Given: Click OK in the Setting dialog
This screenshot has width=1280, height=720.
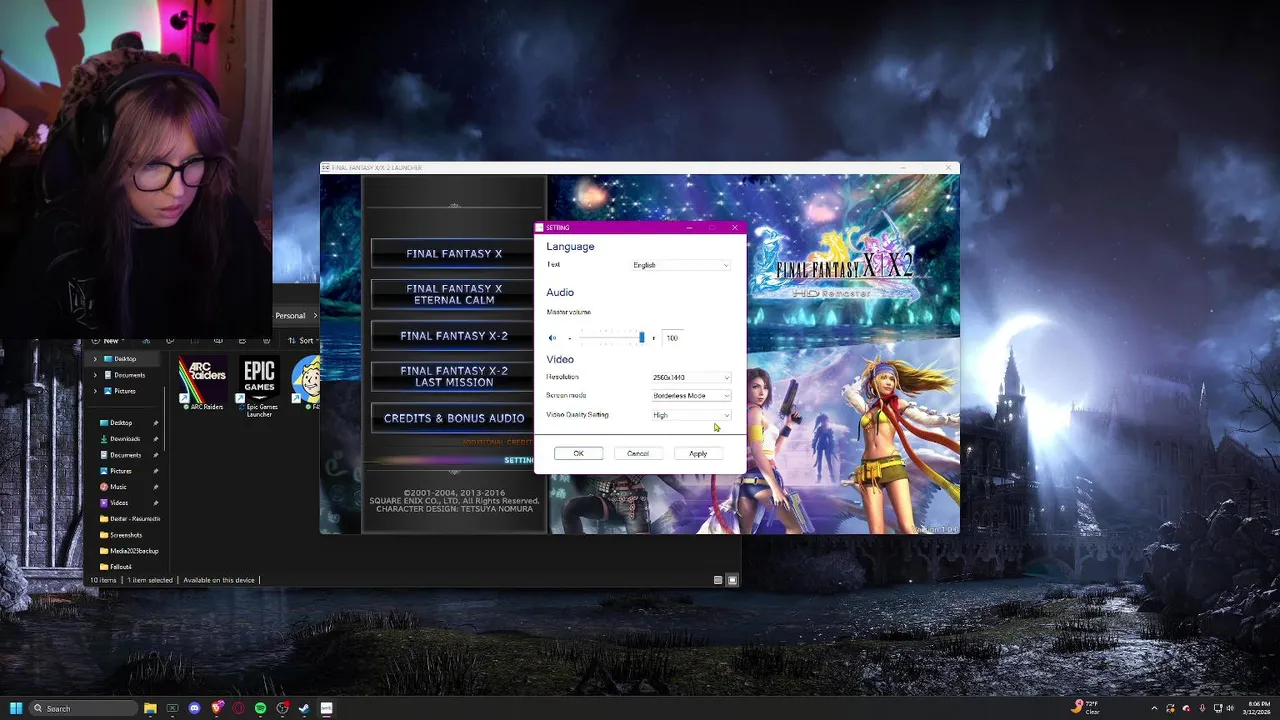Looking at the screenshot, I should 578,454.
